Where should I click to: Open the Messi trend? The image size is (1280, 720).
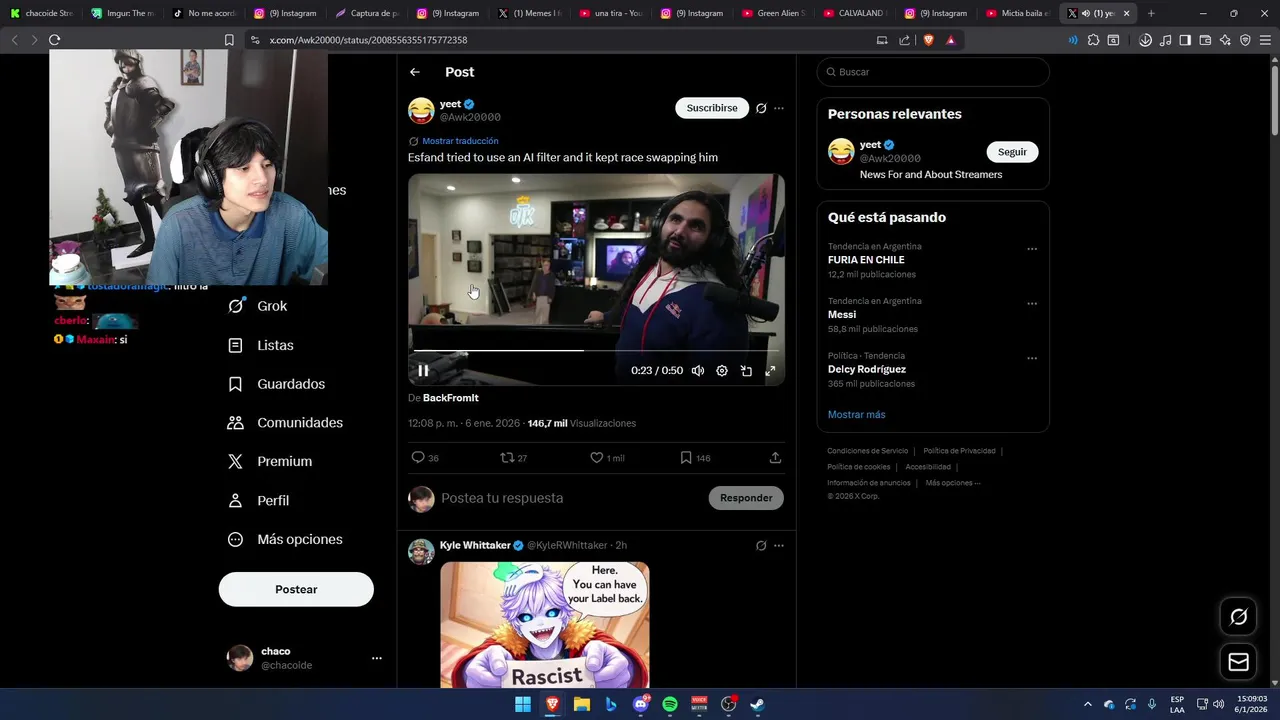tap(842, 315)
